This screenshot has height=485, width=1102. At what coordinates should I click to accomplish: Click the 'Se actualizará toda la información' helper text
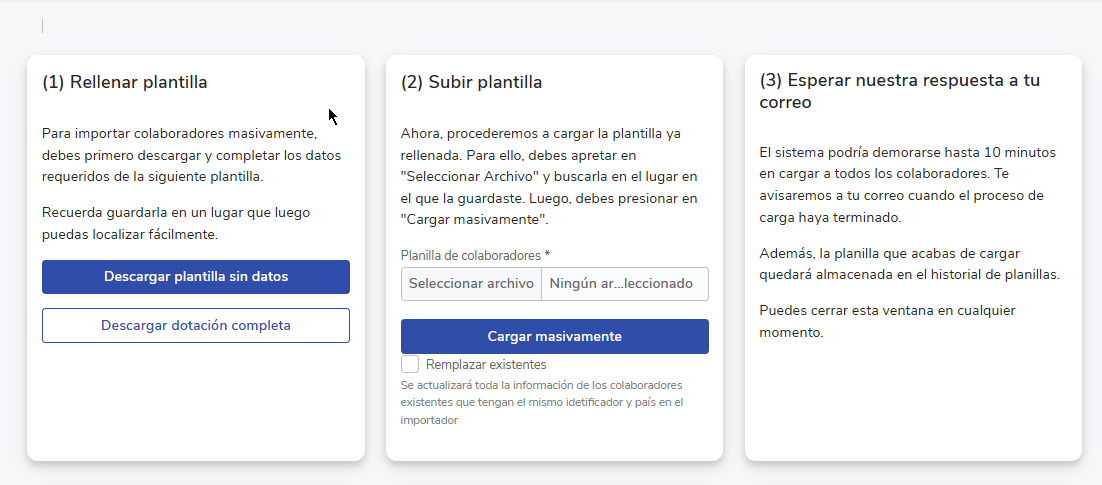(x=541, y=402)
